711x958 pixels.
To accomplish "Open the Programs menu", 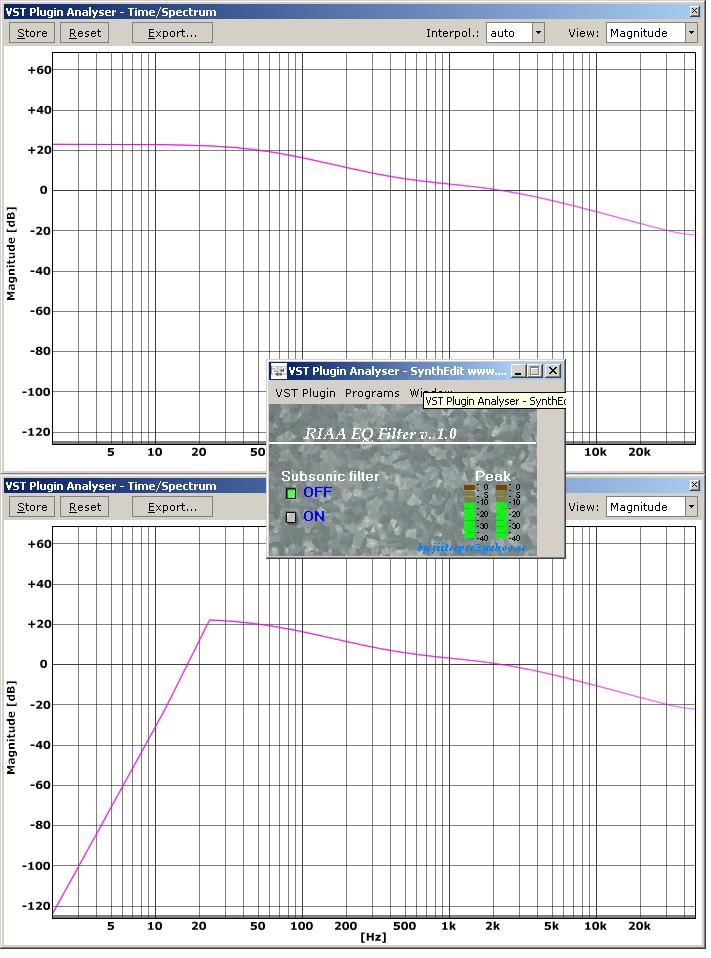I will pyautogui.click(x=372, y=393).
